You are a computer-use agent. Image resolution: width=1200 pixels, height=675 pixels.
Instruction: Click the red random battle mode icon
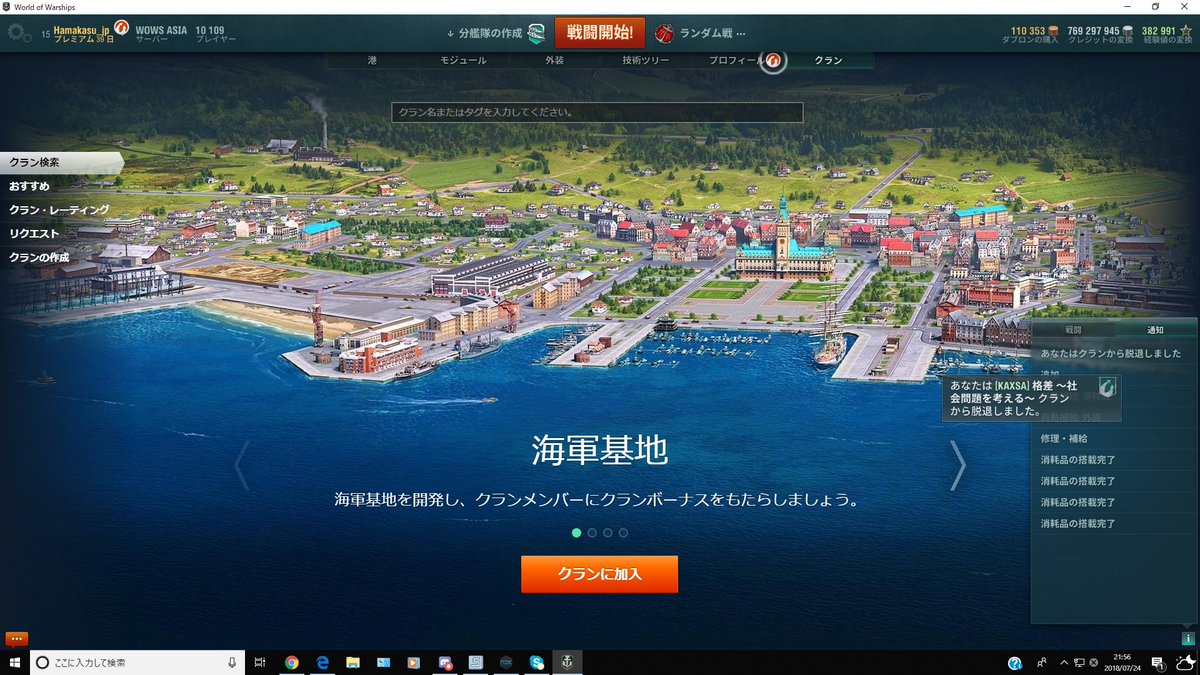click(664, 33)
